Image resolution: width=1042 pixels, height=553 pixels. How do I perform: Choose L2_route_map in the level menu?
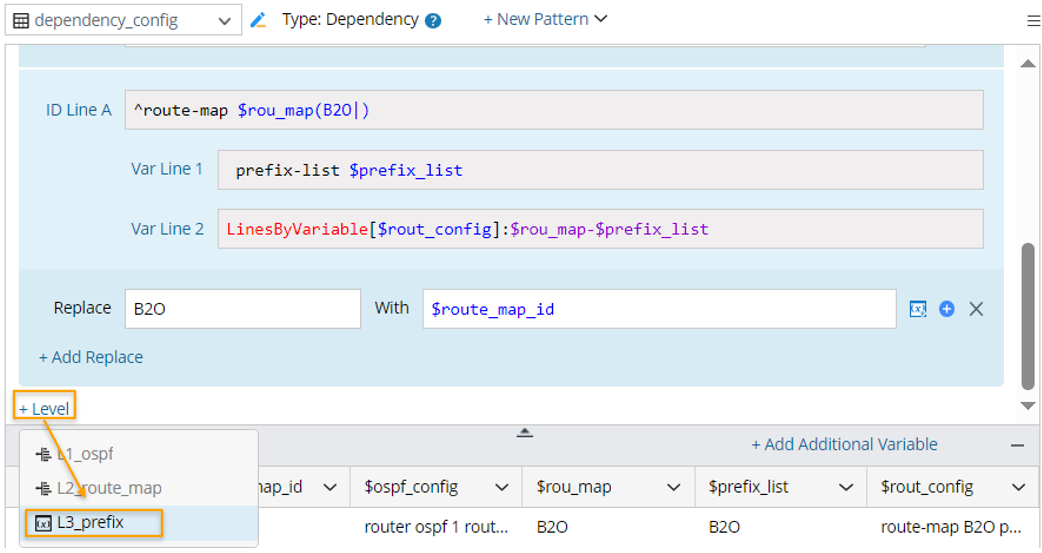(x=108, y=488)
